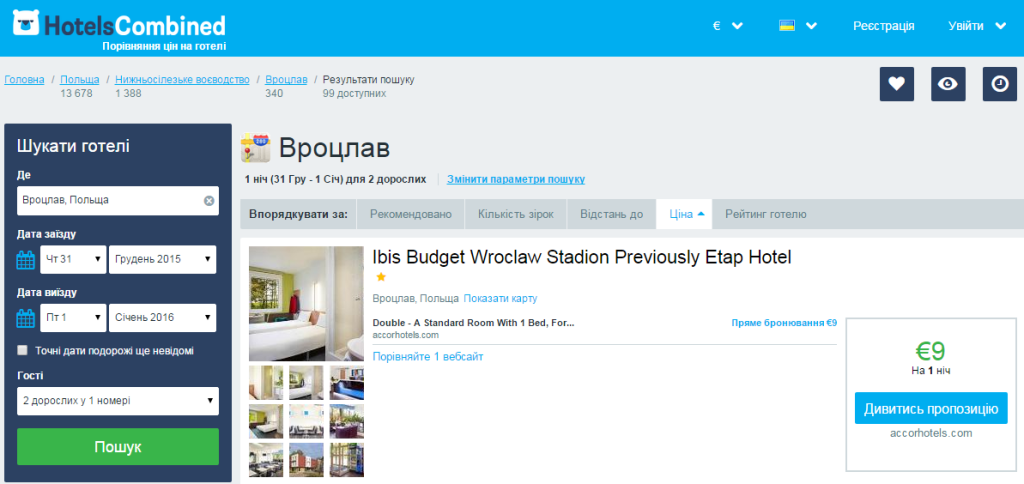Go to Нижньосілезьке воєводство breadcrumb
The image size is (1024, 484).
182,80
